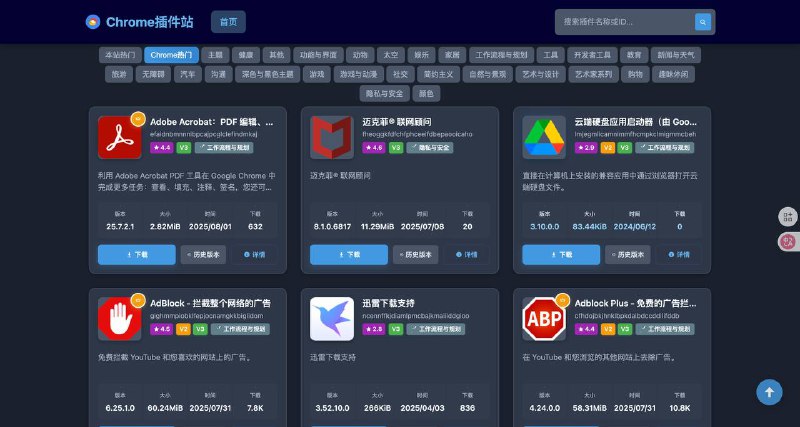Open 历史版本 for 迈克菲 联网顾问

click(x=415, y=255)
